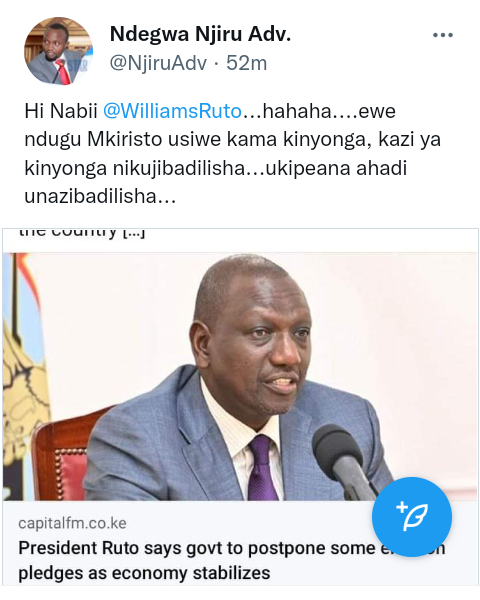Click the microphone in the preview image
The width and height of the screenshot is (480, 600).
(x=346, y=461)
